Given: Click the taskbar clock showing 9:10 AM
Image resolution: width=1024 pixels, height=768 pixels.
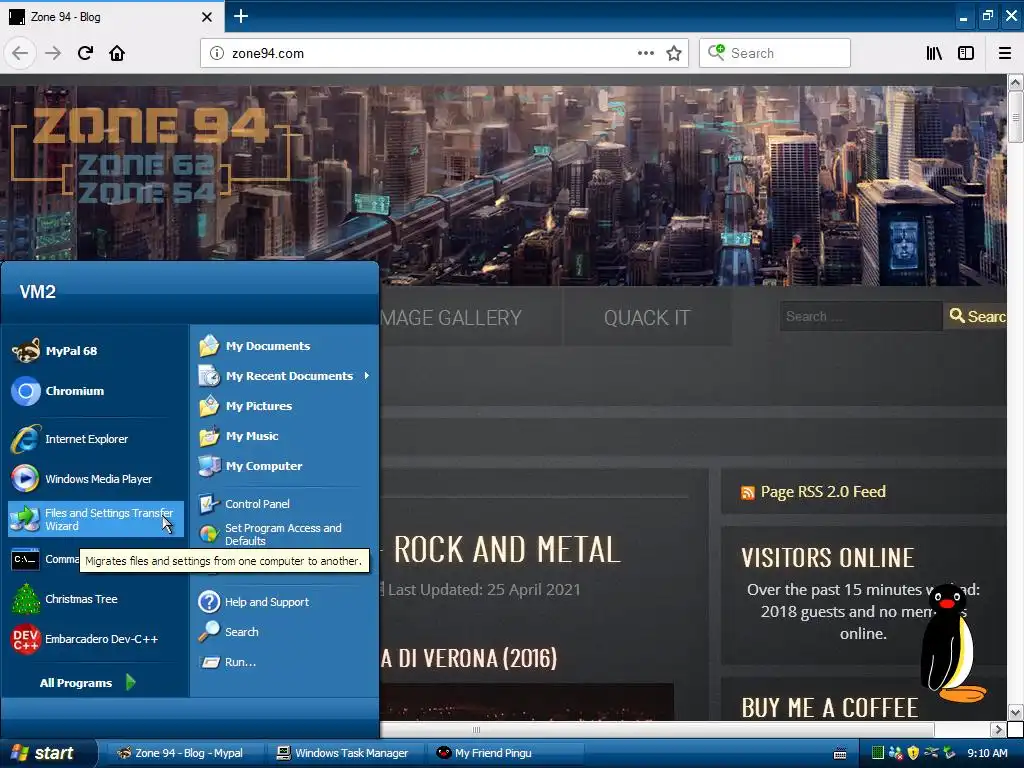Looking at the screenshot, I should [987, 753].
